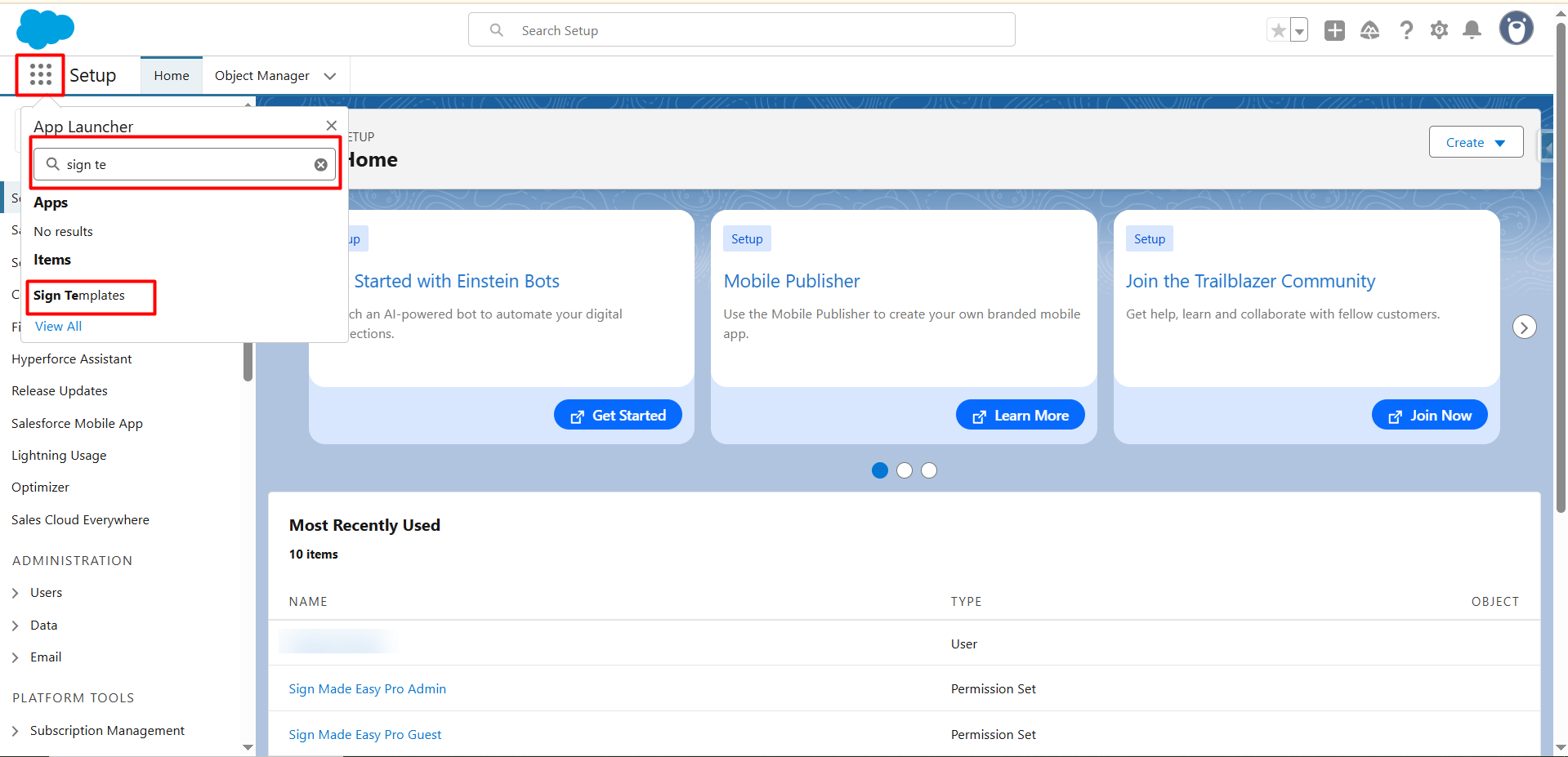The height and width of the screenshot is (757, 1568).
Task: Click the page vertical scrollbar thumb
Action: 1561,269
